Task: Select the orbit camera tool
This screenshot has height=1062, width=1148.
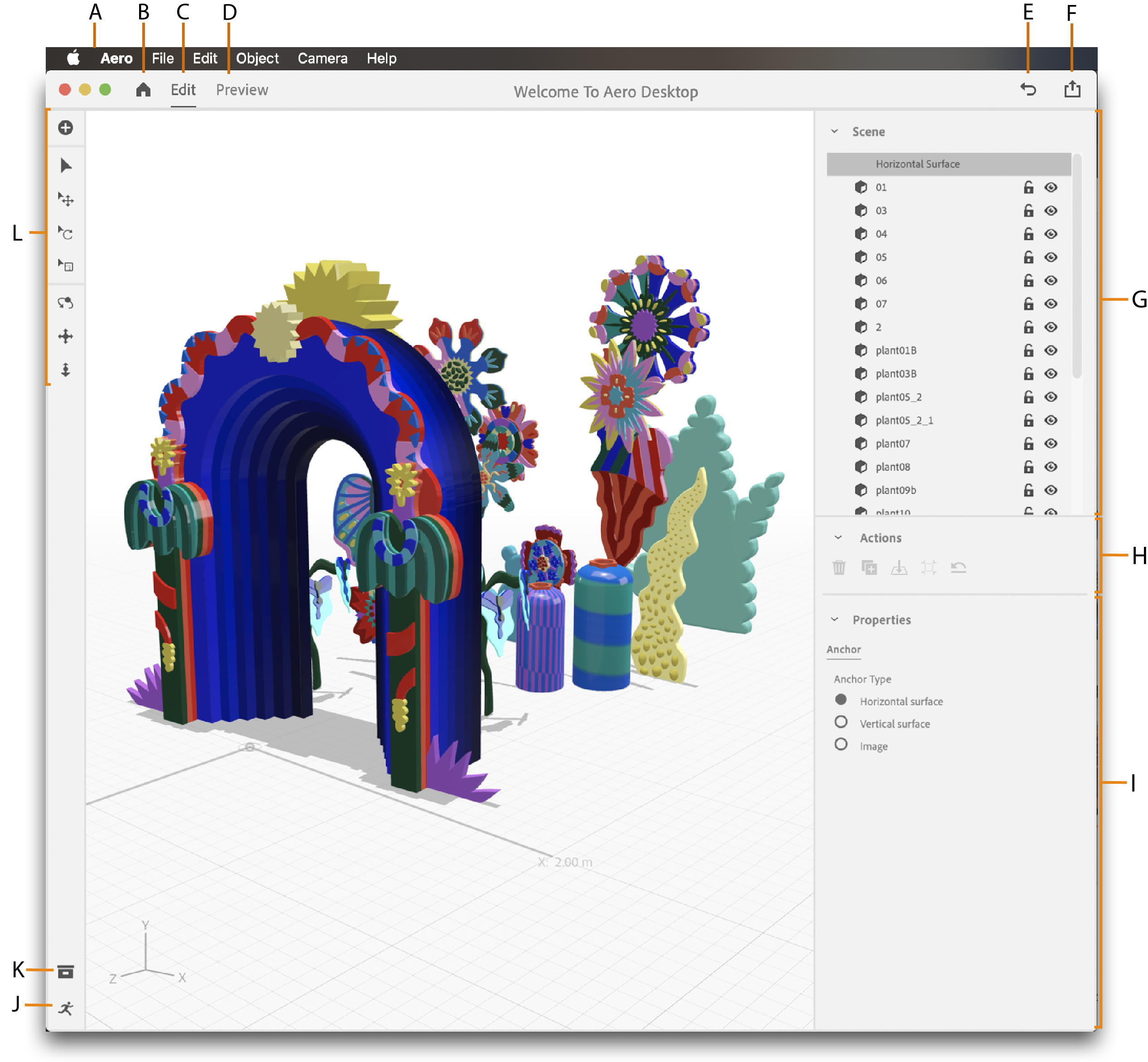Action: point(66,303)
